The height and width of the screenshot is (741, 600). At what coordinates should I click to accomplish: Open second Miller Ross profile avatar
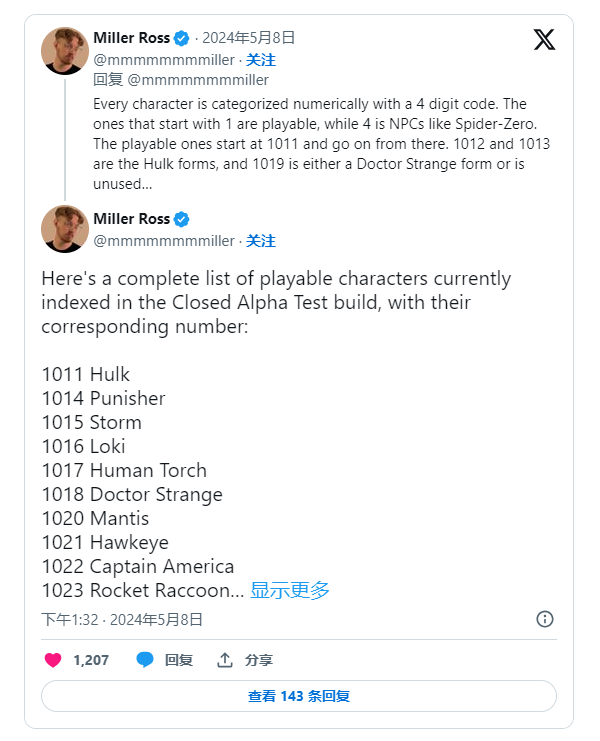coord(65,228)
